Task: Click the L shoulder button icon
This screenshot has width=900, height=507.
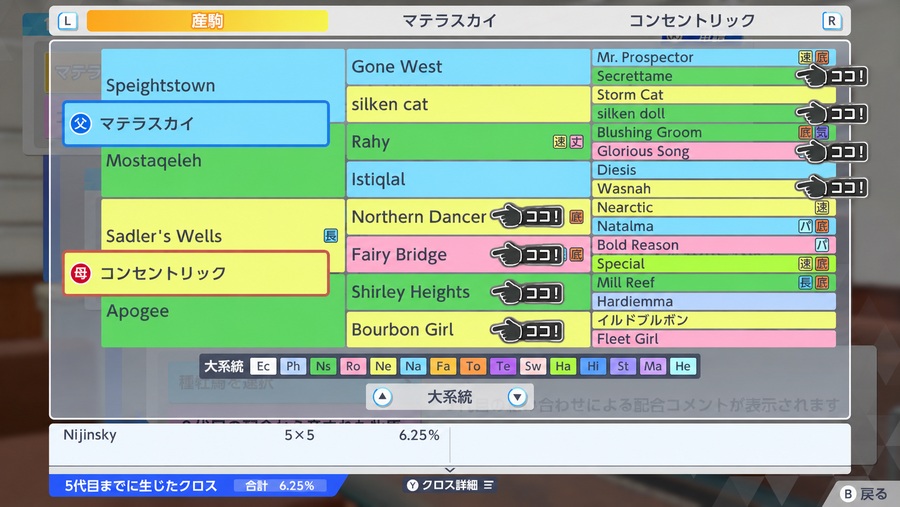Action: click(68, 21)
